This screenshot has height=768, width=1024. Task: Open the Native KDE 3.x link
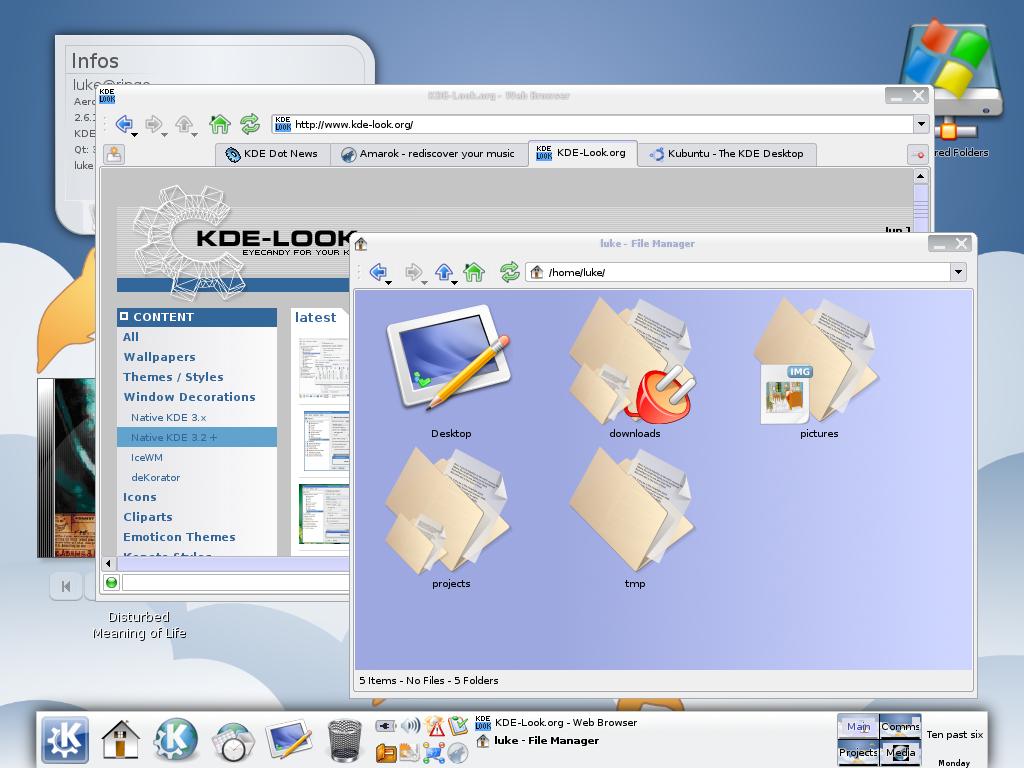[x=168, y=417]
